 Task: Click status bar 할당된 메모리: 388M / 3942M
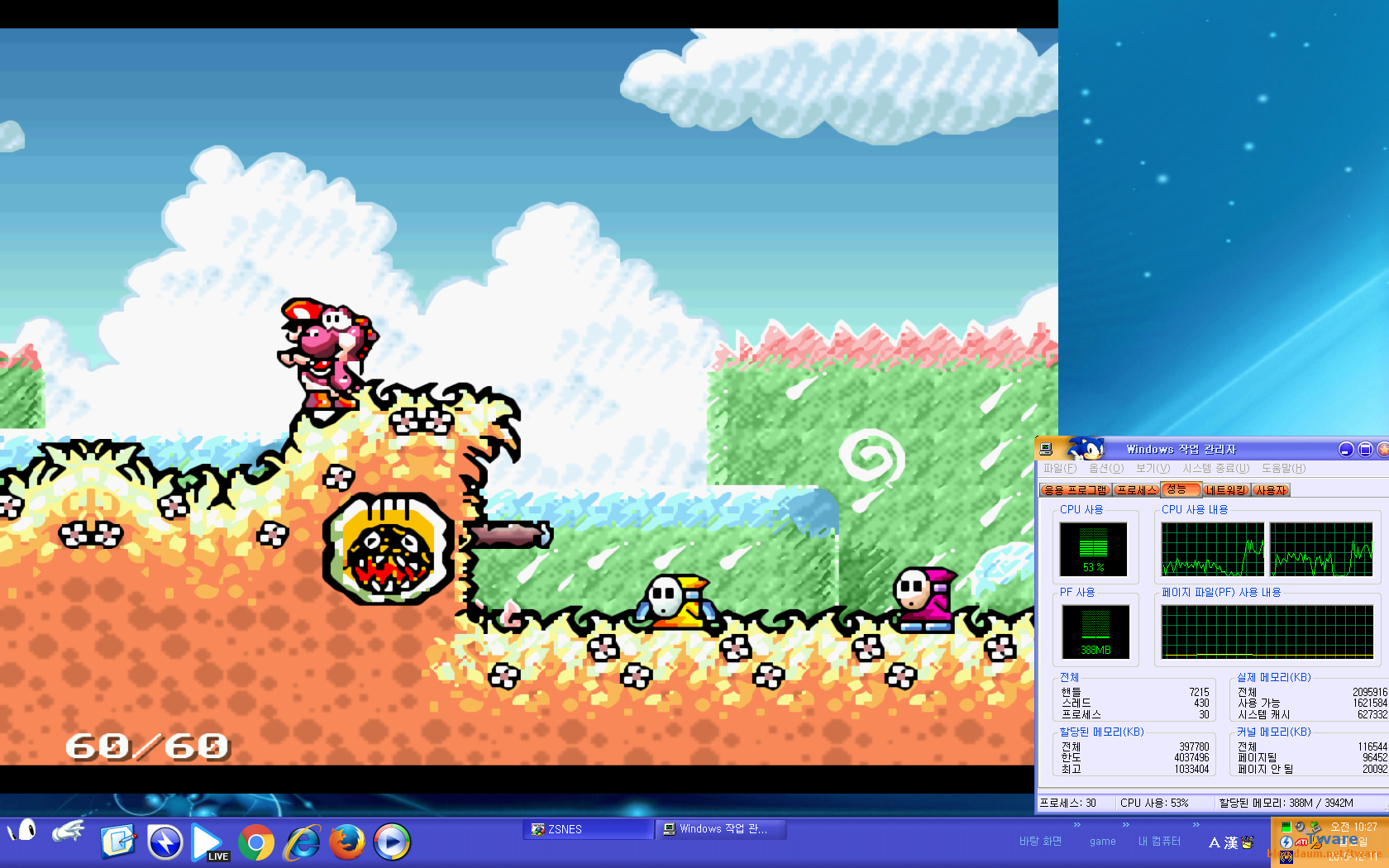[x=1286, y=803]
